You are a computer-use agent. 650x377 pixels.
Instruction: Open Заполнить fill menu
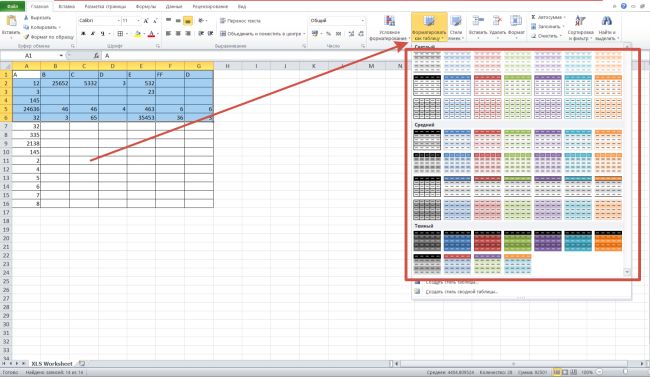548,27
